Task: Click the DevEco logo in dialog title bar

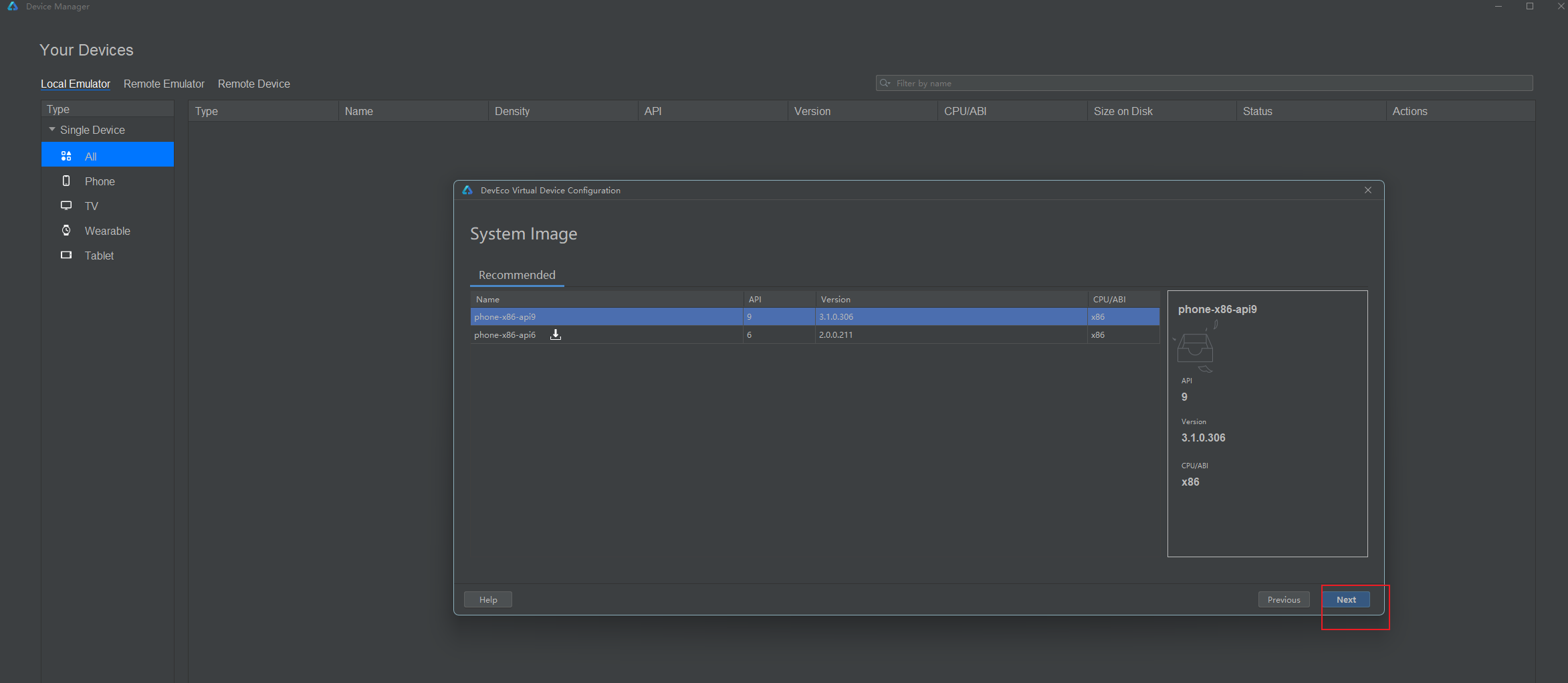Action: pyautogui.click(x=467, y=190)
